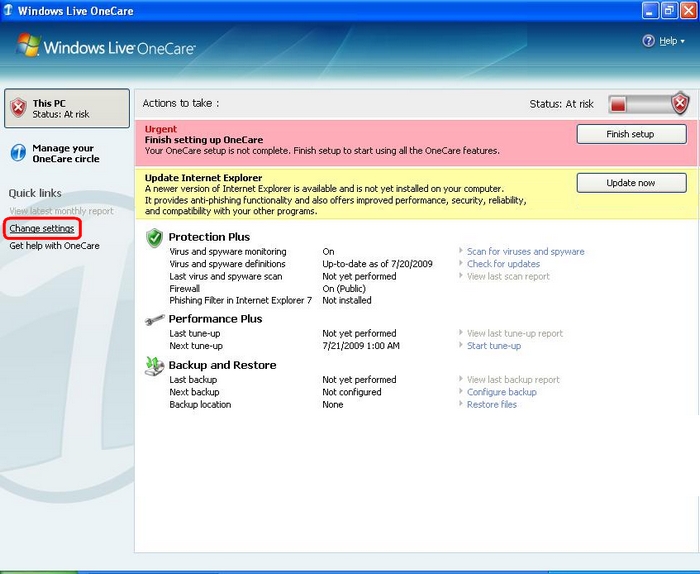This screenshot has width=700, height=574.
Task: Click the Performance Plus heading
Action: coord(215,319)
